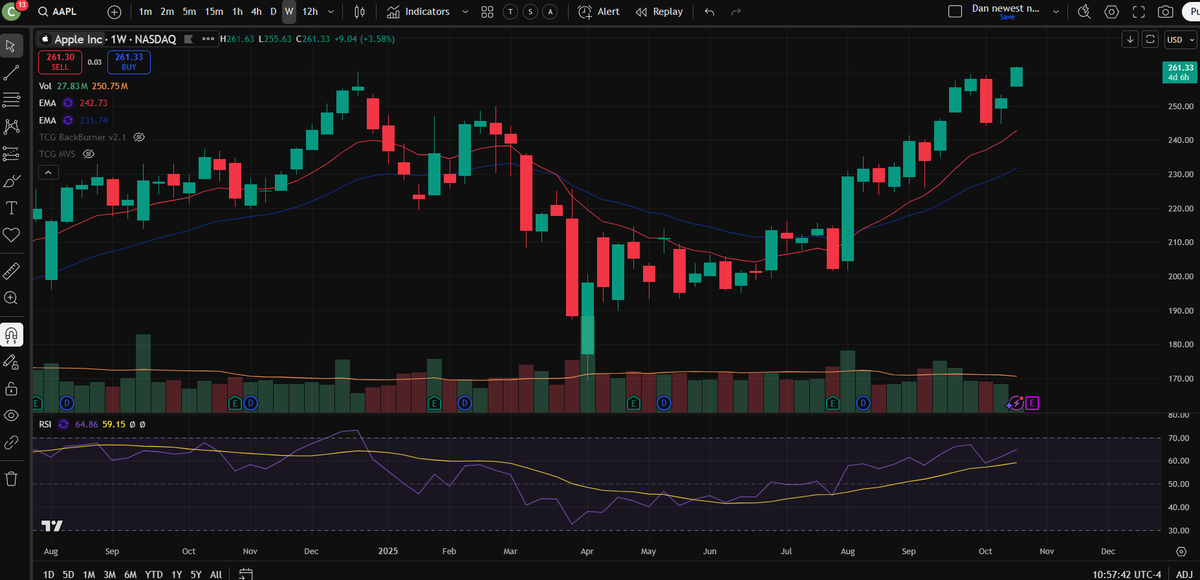The width and height of the screenshot is (1200, 580).
Task: Toggle the magnet mode
Action: [x=12, y=334]
